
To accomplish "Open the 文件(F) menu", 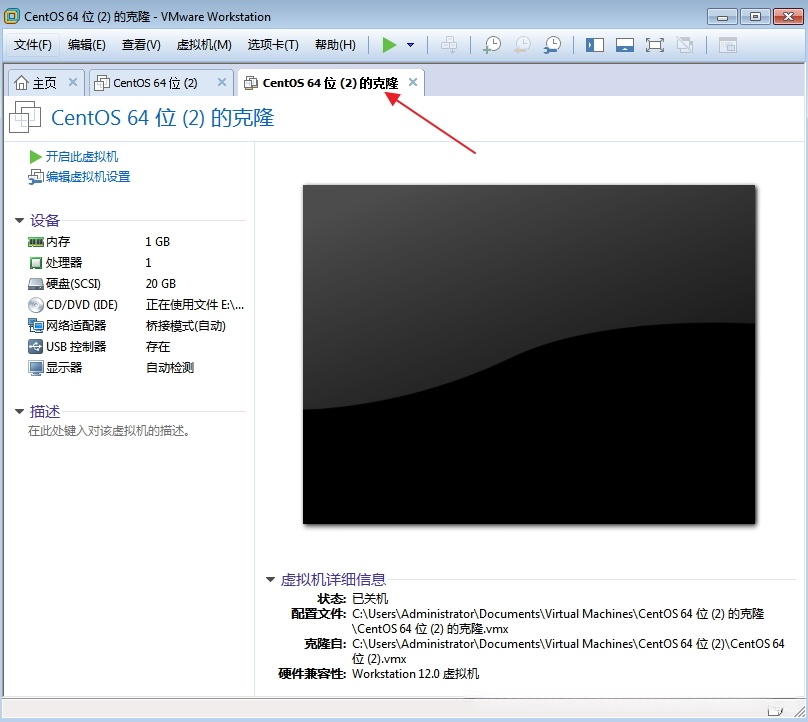I will point(32,45).
